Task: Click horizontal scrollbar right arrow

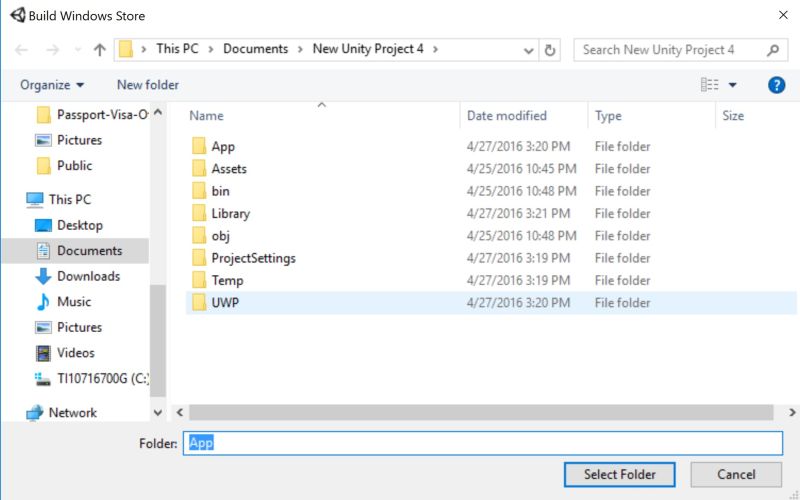Action: coord(792,412)
